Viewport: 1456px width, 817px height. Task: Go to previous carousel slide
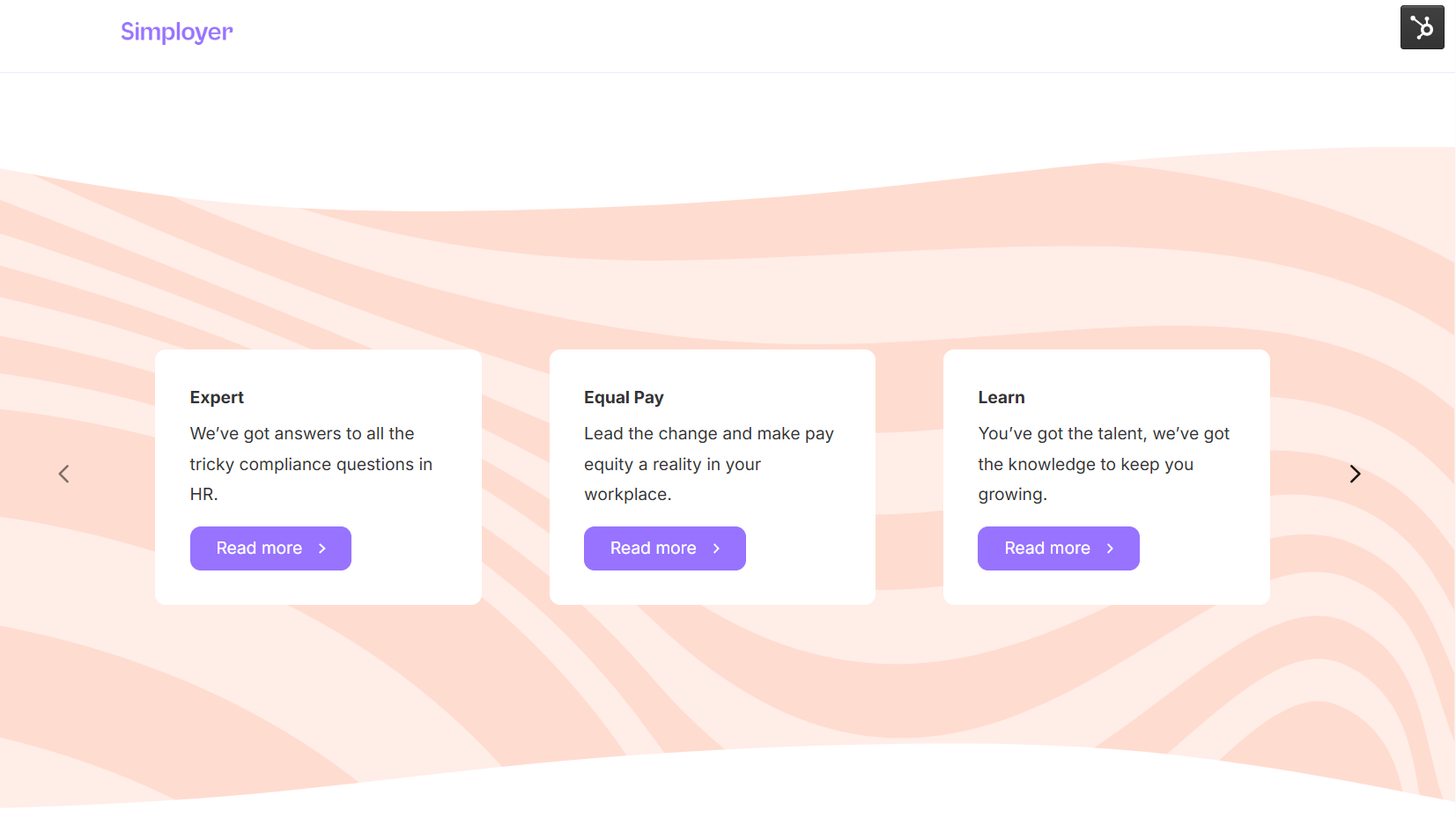click(x=63, y=474)
